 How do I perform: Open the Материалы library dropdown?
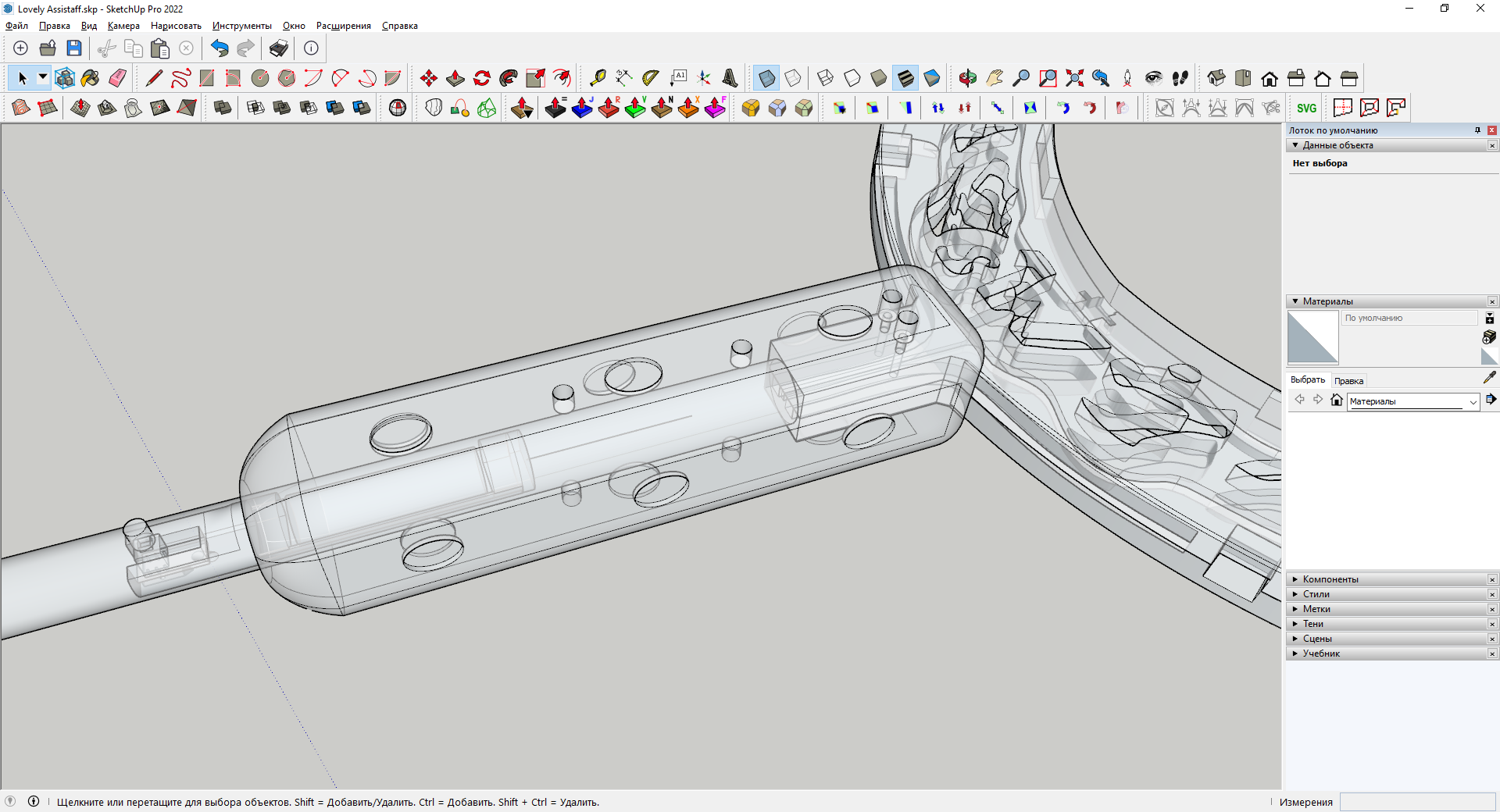(1473, 401)
